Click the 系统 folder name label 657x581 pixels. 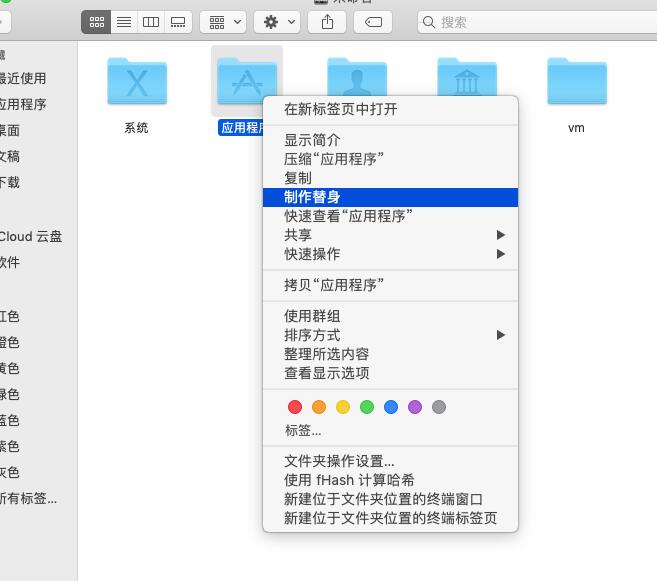point(136,128)
